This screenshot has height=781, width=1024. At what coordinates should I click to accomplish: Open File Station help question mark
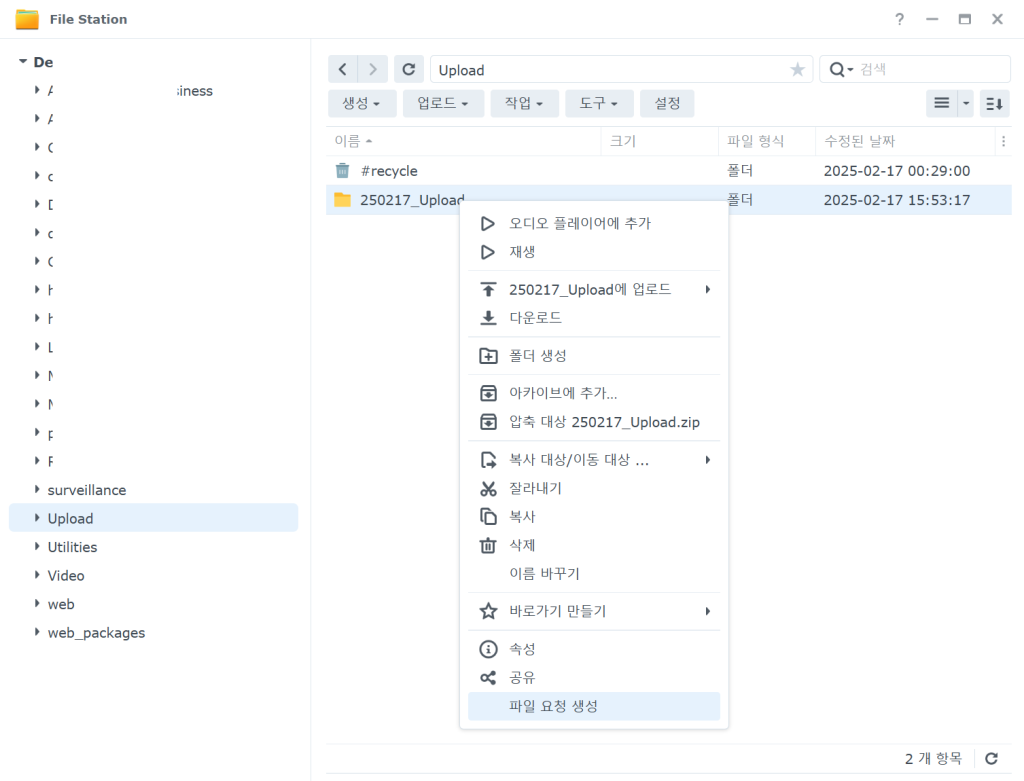[899, 19]
